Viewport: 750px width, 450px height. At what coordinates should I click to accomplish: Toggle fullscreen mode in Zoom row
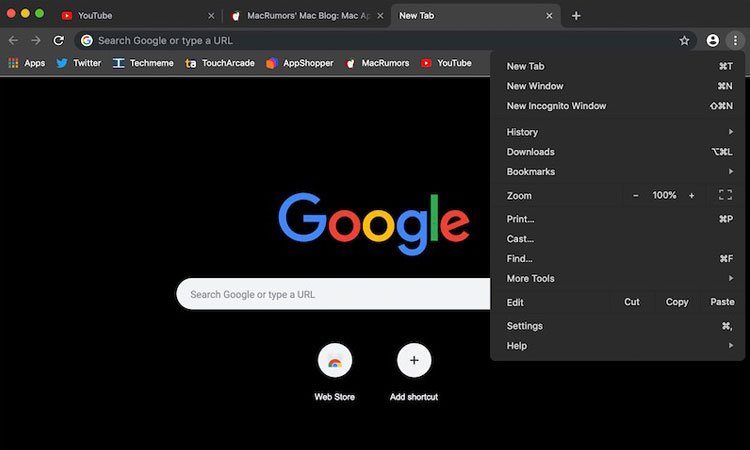point(725,195)
